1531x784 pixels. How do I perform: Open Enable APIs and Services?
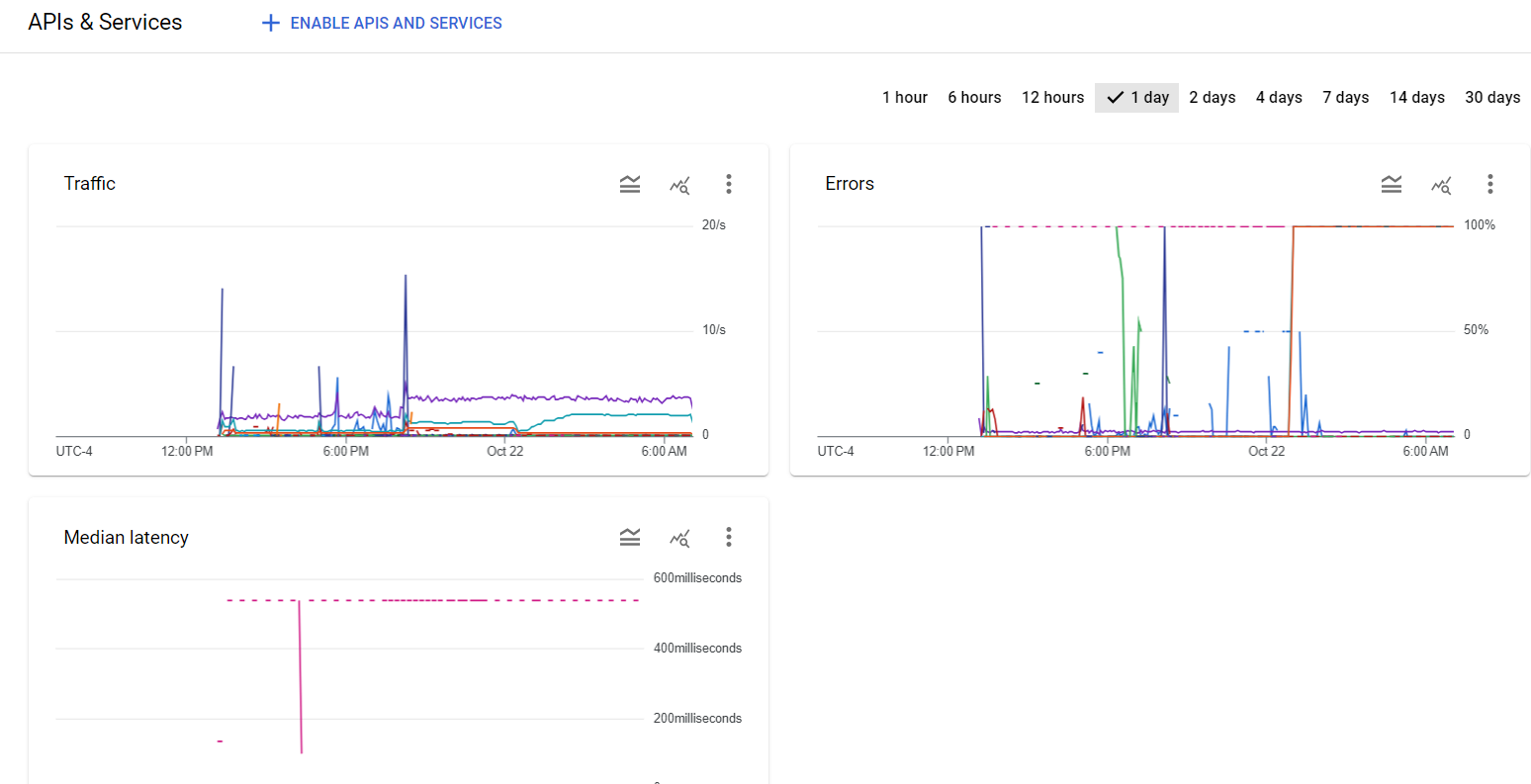pos(382,23)
